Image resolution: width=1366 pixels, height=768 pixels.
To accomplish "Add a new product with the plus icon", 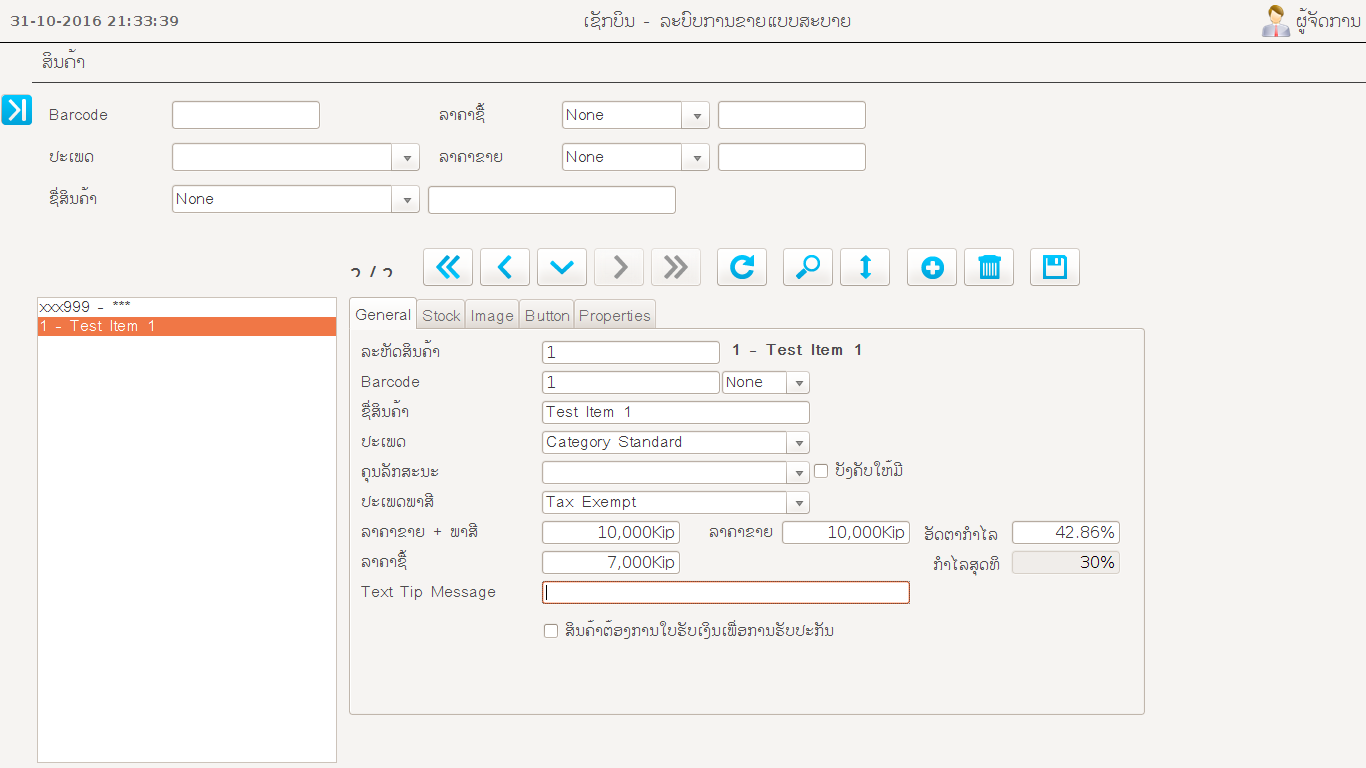I will pyautogui.click(x=932, y=267).
